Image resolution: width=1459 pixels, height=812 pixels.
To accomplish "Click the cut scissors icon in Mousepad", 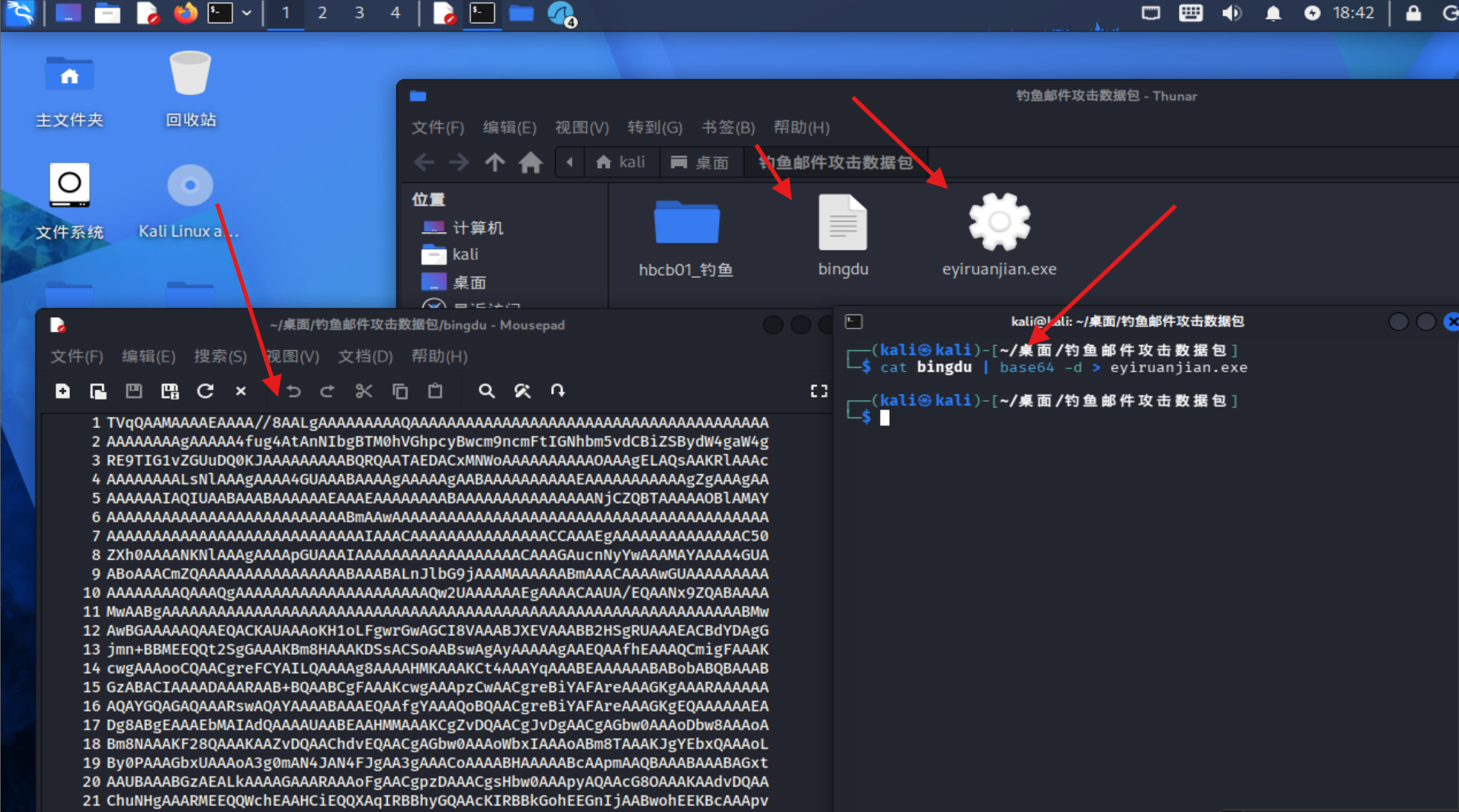I will tap(363, 391).
